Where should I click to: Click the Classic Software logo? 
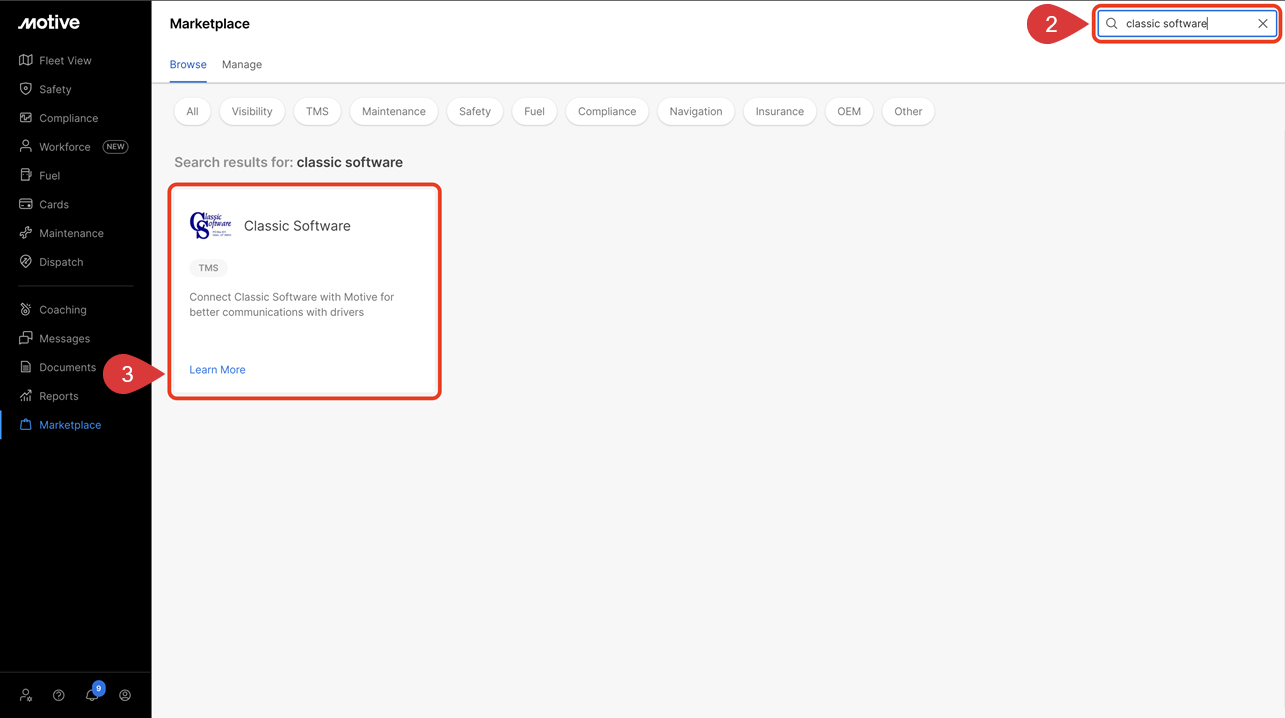211,225
